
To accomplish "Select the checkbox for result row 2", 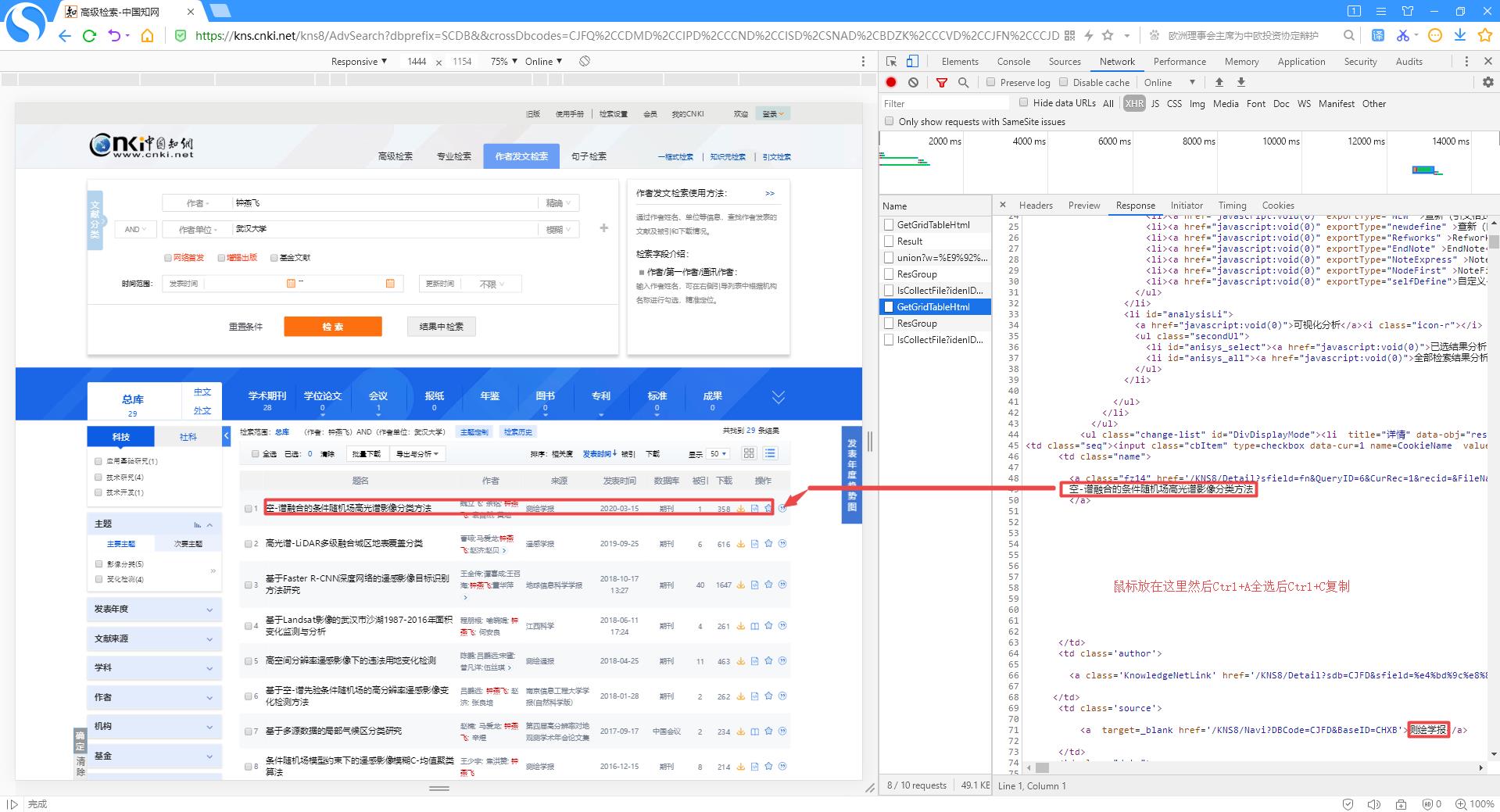I will [249, 544].
